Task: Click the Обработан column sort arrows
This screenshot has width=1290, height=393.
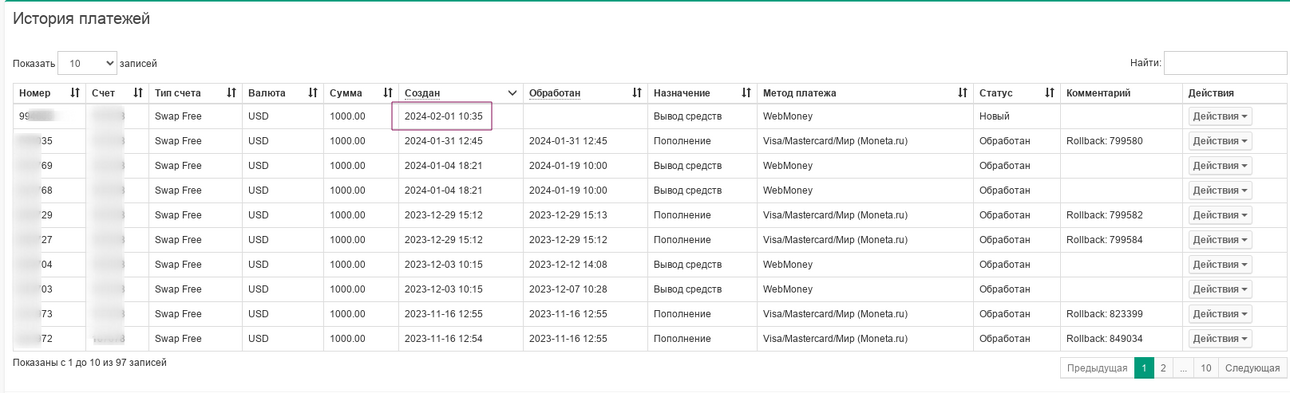Action: tap(637, 93)
